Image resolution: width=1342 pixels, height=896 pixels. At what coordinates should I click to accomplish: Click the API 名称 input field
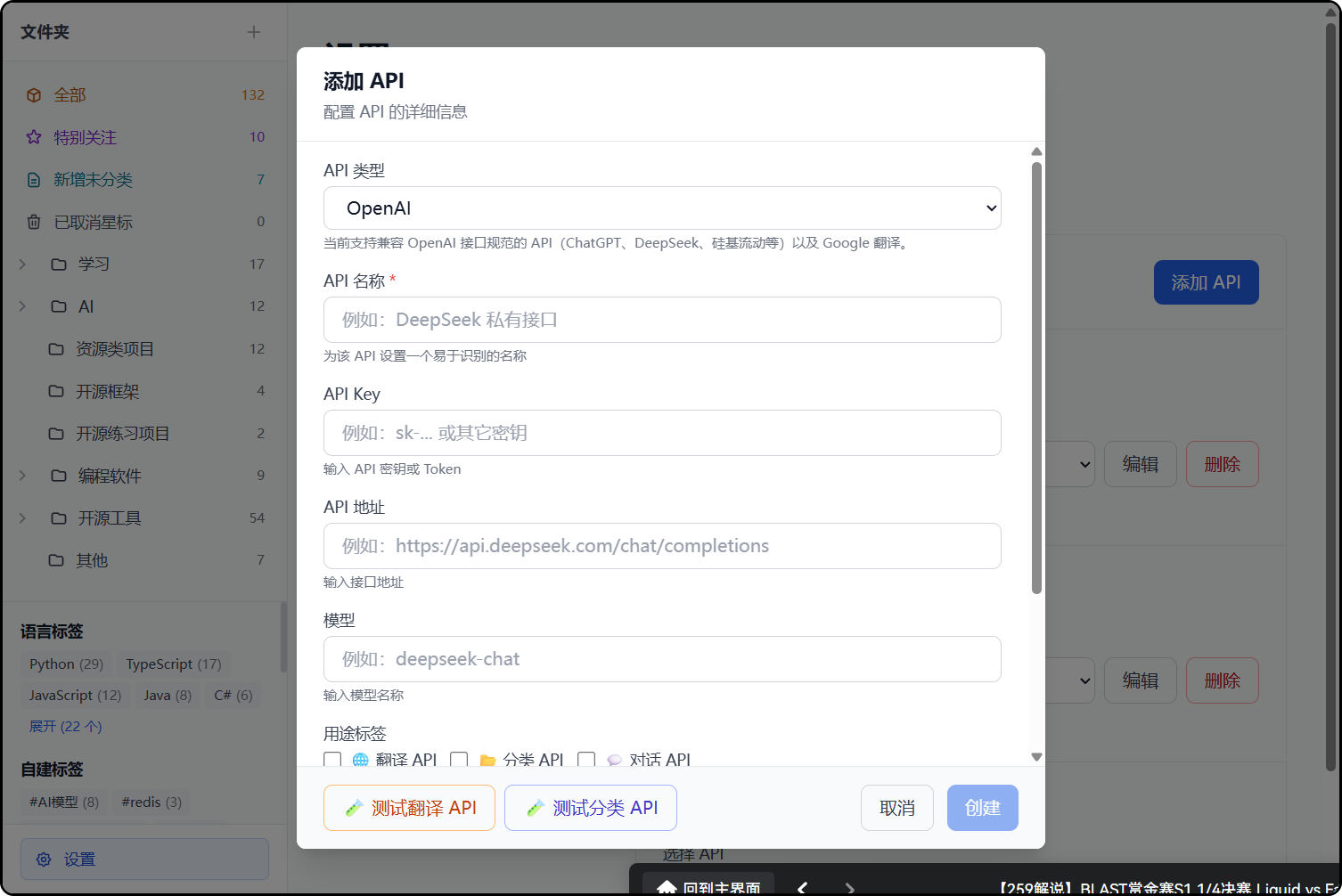(662, 320)
